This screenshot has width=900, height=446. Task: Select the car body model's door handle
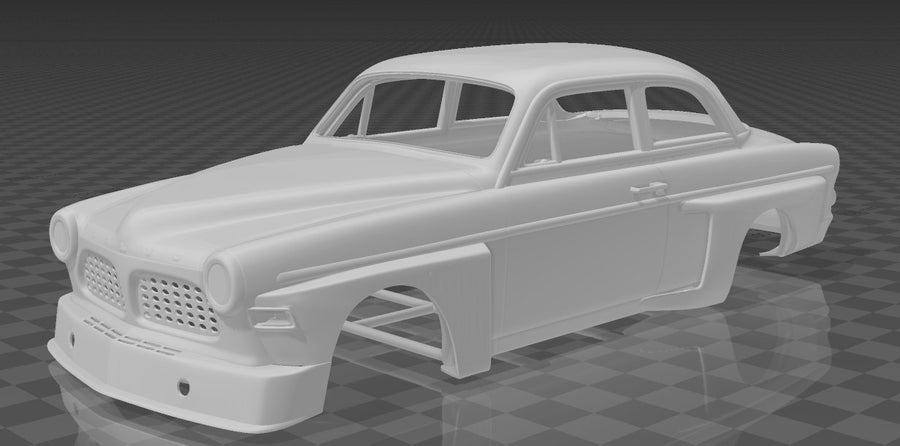(x=649, y=190)
